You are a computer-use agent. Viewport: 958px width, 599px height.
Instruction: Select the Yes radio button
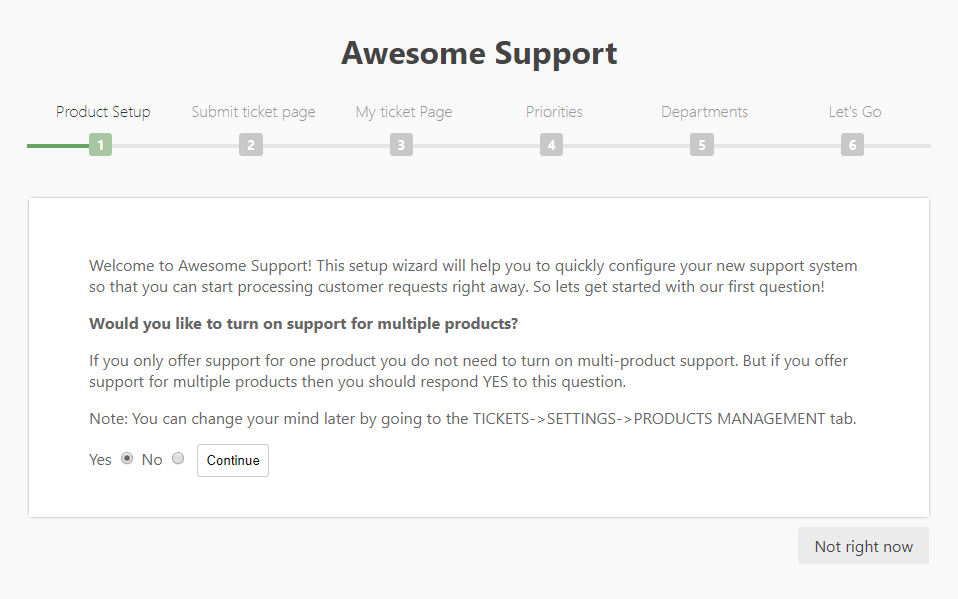[x=127, y=458]
